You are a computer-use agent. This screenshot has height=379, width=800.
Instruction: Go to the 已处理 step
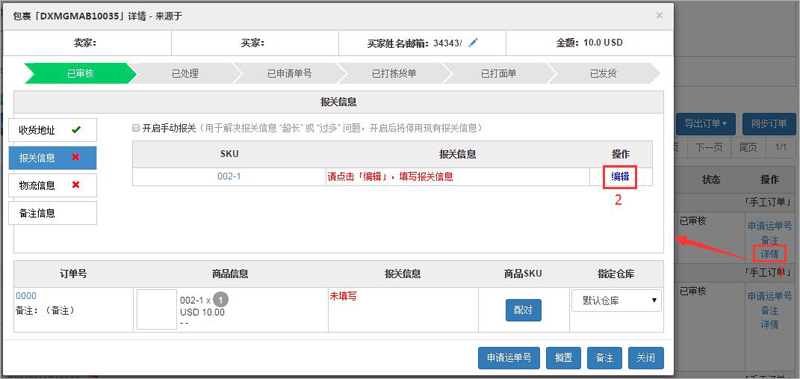(185, 73)
